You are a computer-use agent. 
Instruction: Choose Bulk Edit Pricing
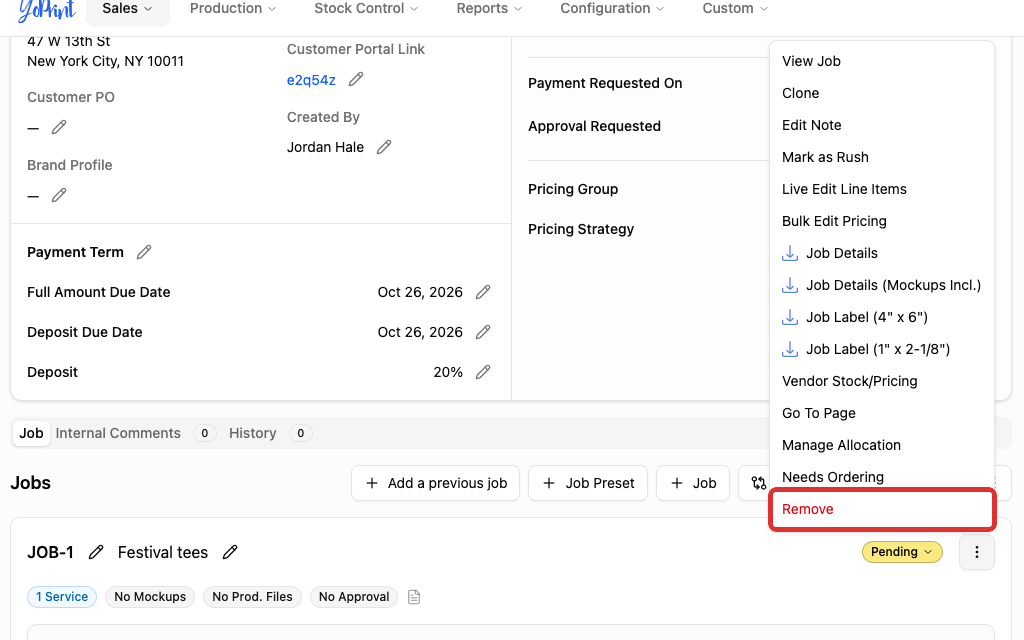coord(882,221)
